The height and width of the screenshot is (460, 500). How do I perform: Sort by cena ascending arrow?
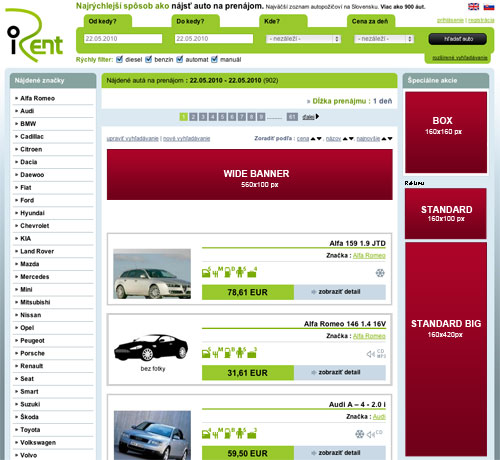313,139
